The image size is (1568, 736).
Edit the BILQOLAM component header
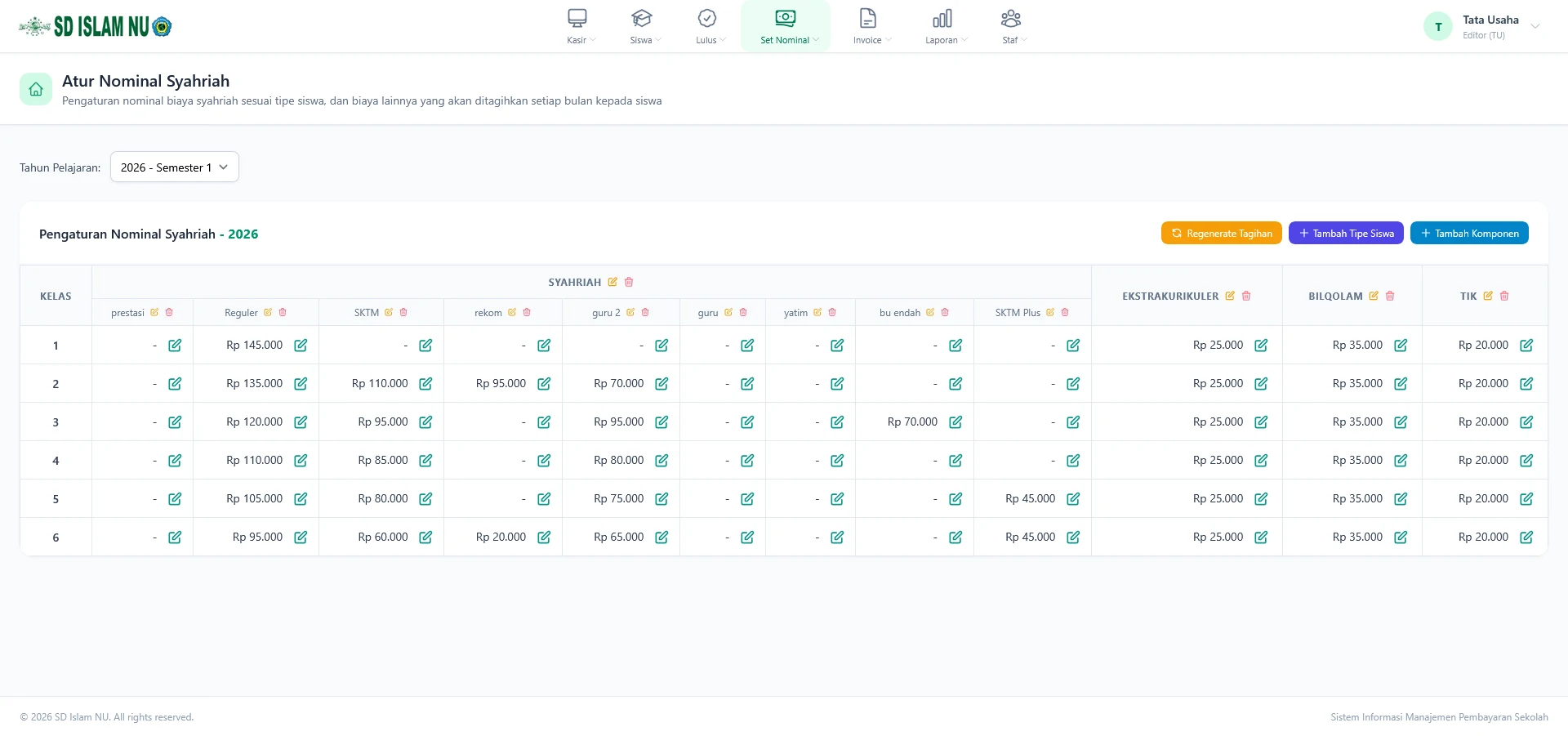1374,296
